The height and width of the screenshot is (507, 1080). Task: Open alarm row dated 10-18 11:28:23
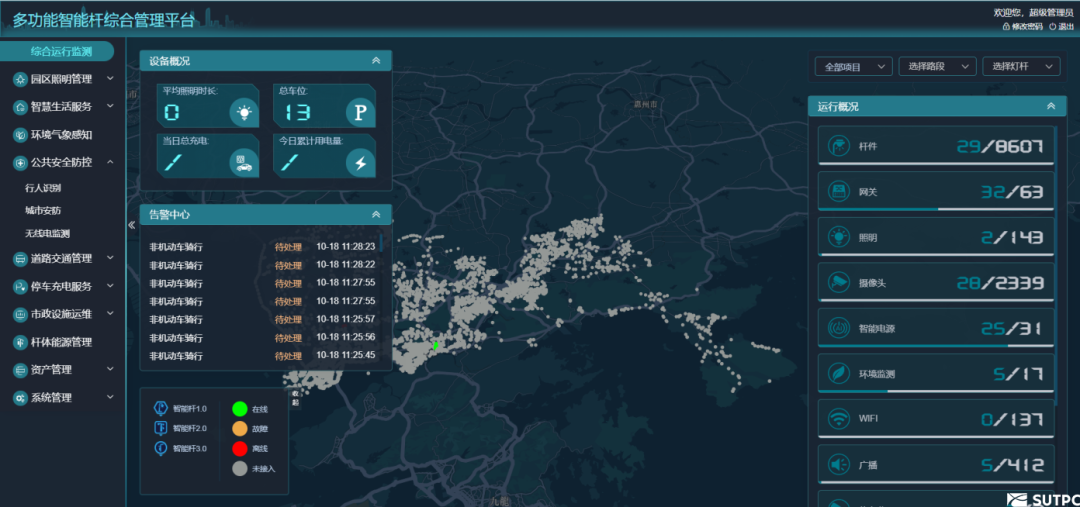(262, 247)
